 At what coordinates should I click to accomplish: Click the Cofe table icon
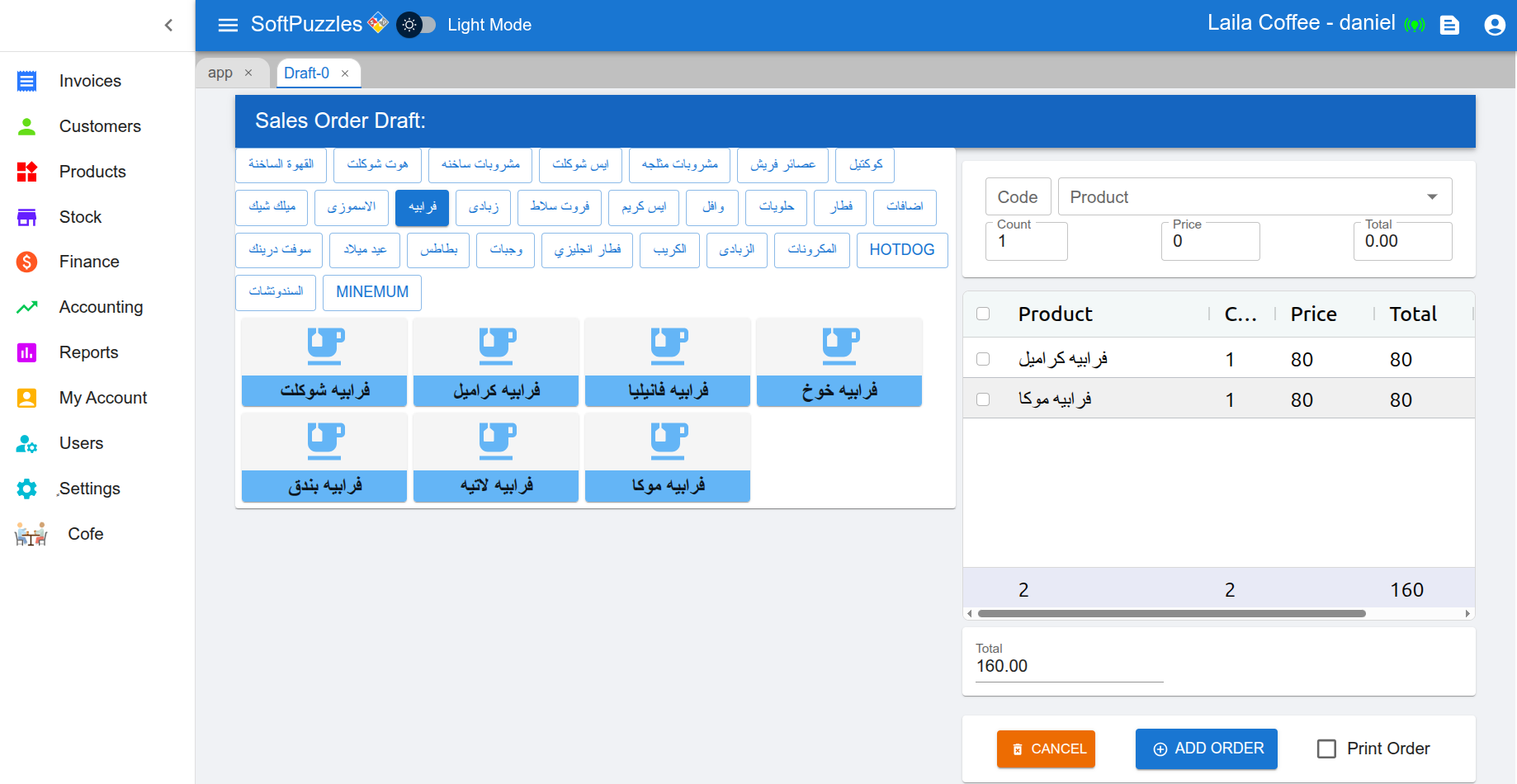(31, 535)
